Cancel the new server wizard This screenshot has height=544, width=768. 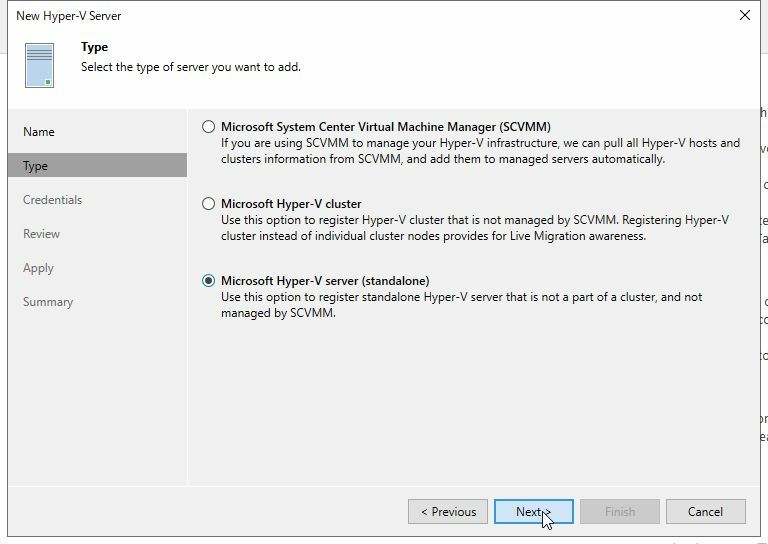click(705, 512)
